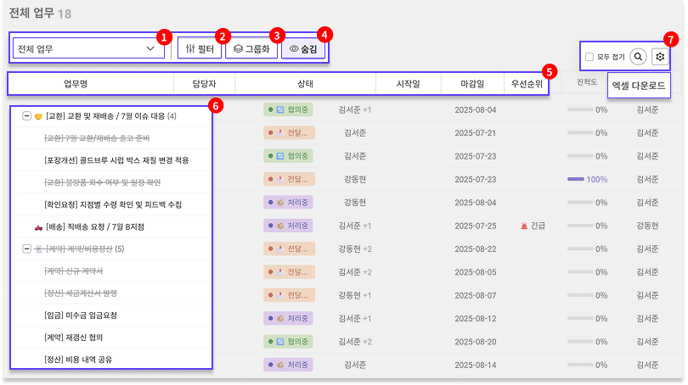
Task: Open struck-through task [계약] 신규 계약서
Action: click(x=73, y=271)
